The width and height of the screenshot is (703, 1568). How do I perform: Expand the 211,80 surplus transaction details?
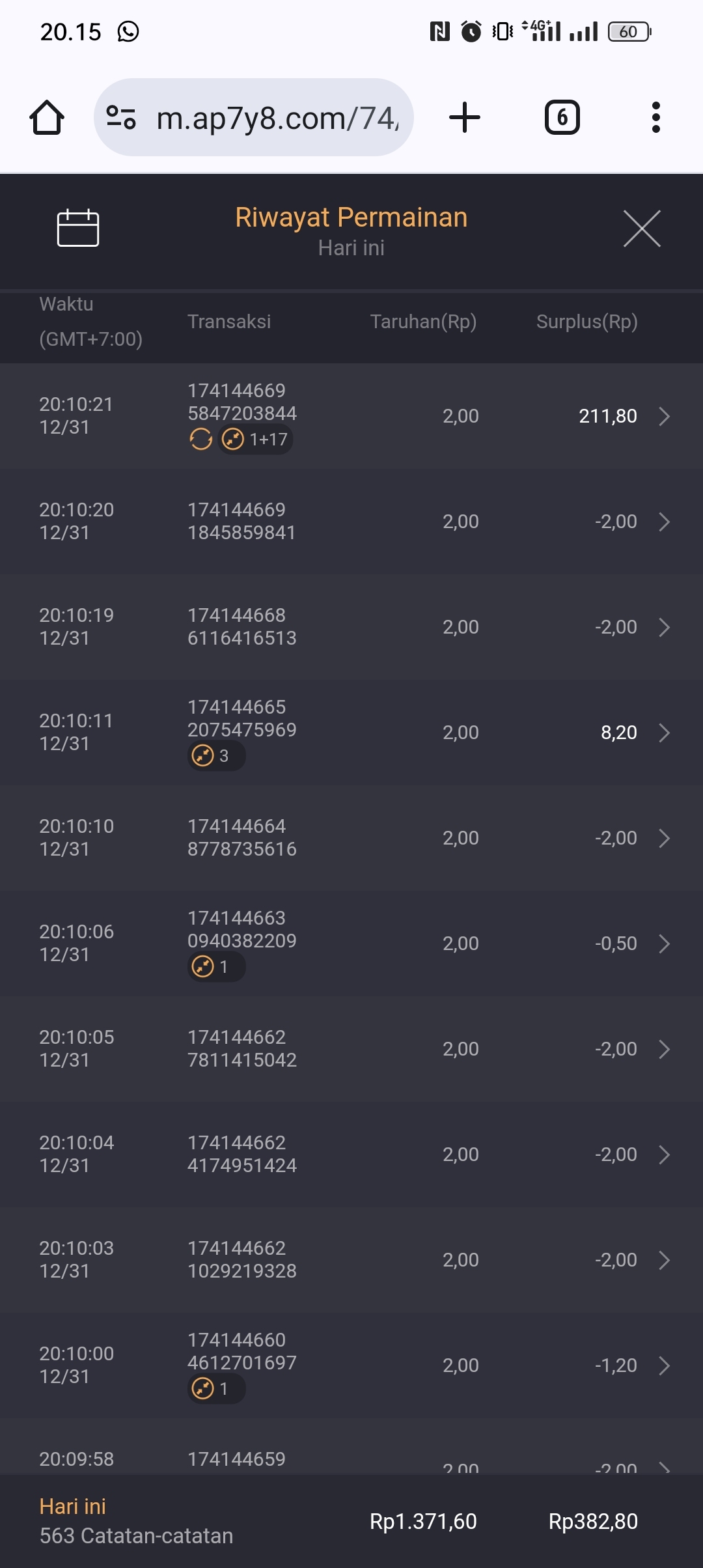664,416
